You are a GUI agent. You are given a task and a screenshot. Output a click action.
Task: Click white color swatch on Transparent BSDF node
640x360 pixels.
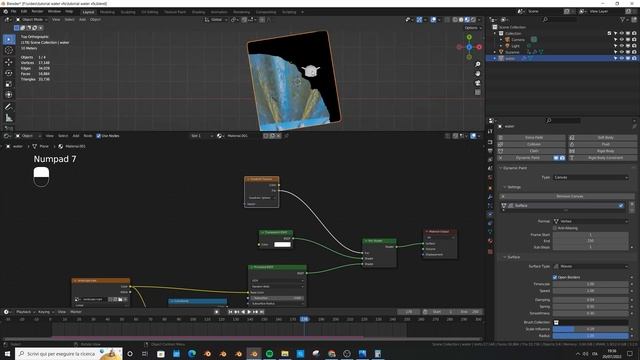(x=282, y=244)
